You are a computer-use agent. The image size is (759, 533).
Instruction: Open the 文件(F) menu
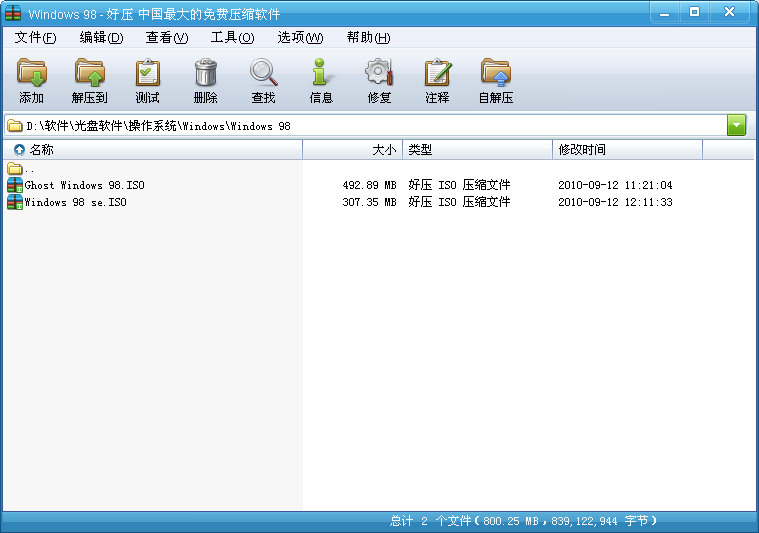(x=36, y=38)
